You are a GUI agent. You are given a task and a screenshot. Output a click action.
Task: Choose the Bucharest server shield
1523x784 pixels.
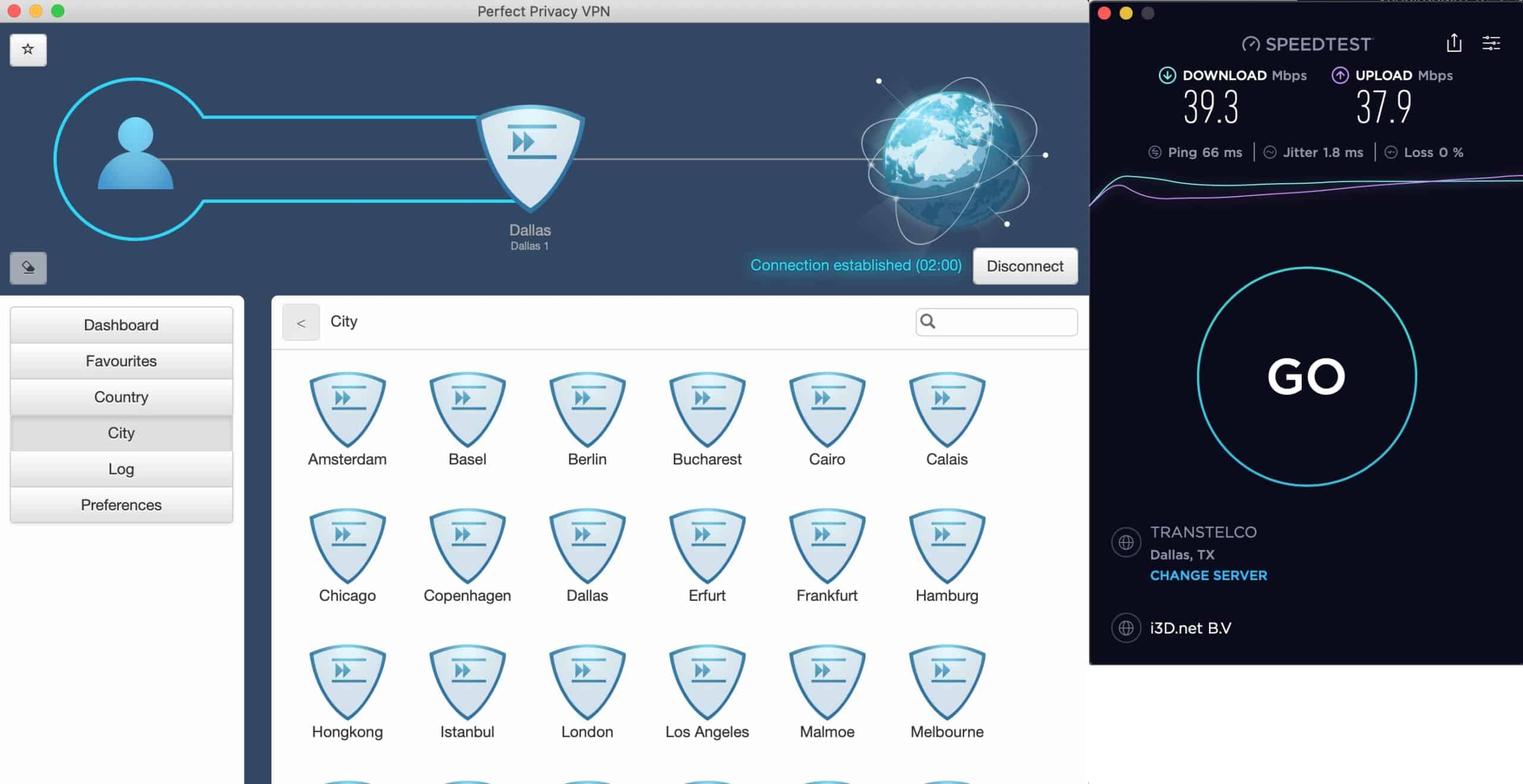[x=707, y=409]
